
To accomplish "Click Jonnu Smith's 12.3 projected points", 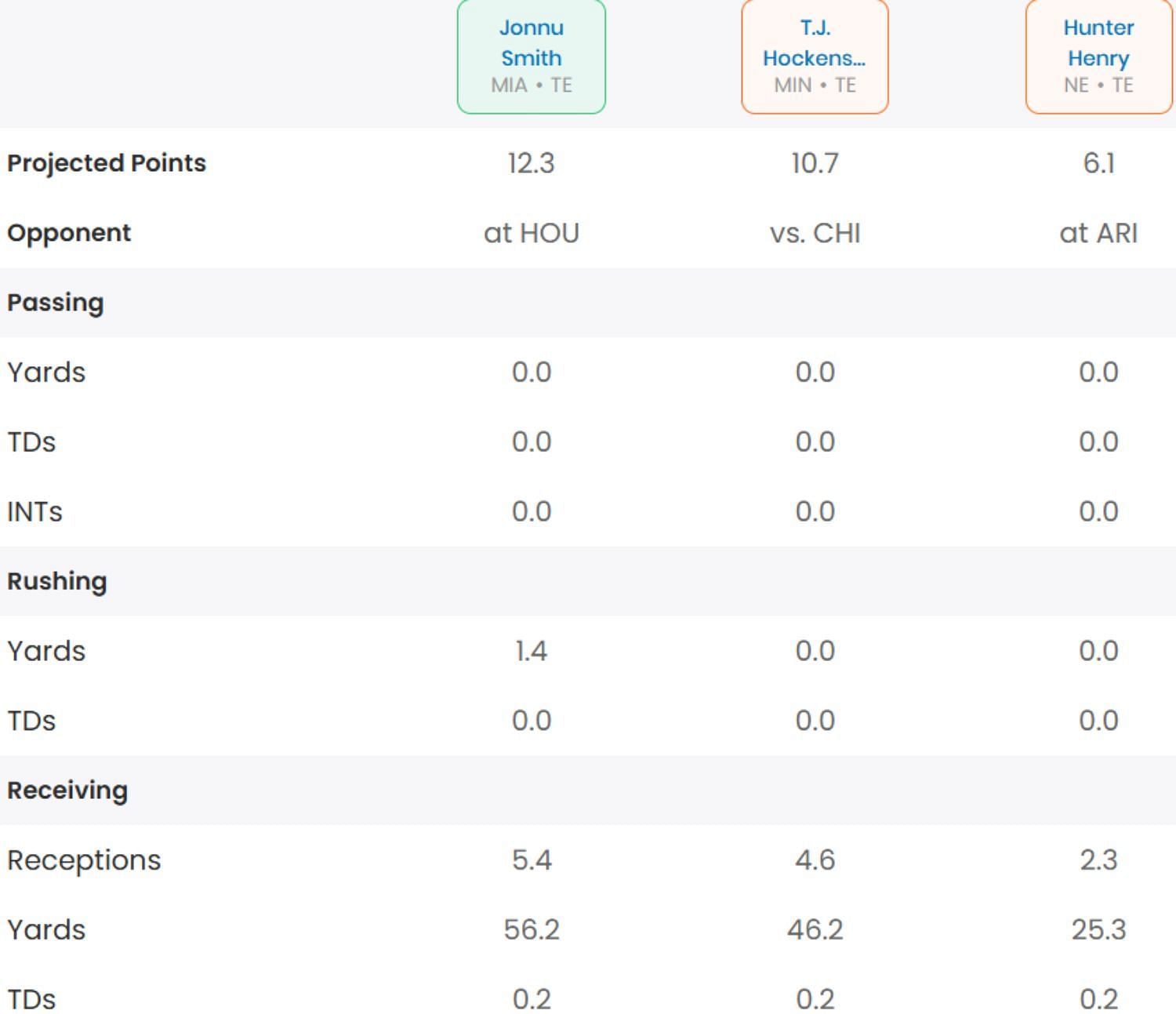I will [532, 163].
